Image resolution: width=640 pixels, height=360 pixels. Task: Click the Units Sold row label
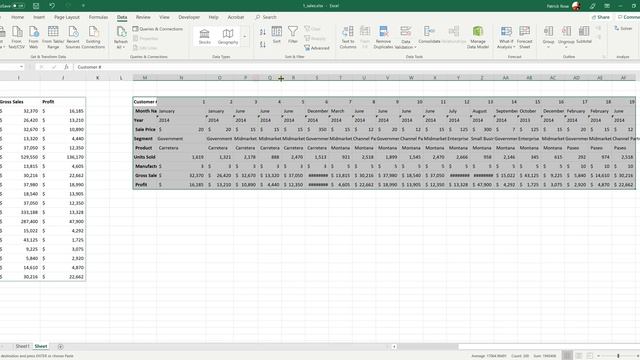tap(144, 157)
